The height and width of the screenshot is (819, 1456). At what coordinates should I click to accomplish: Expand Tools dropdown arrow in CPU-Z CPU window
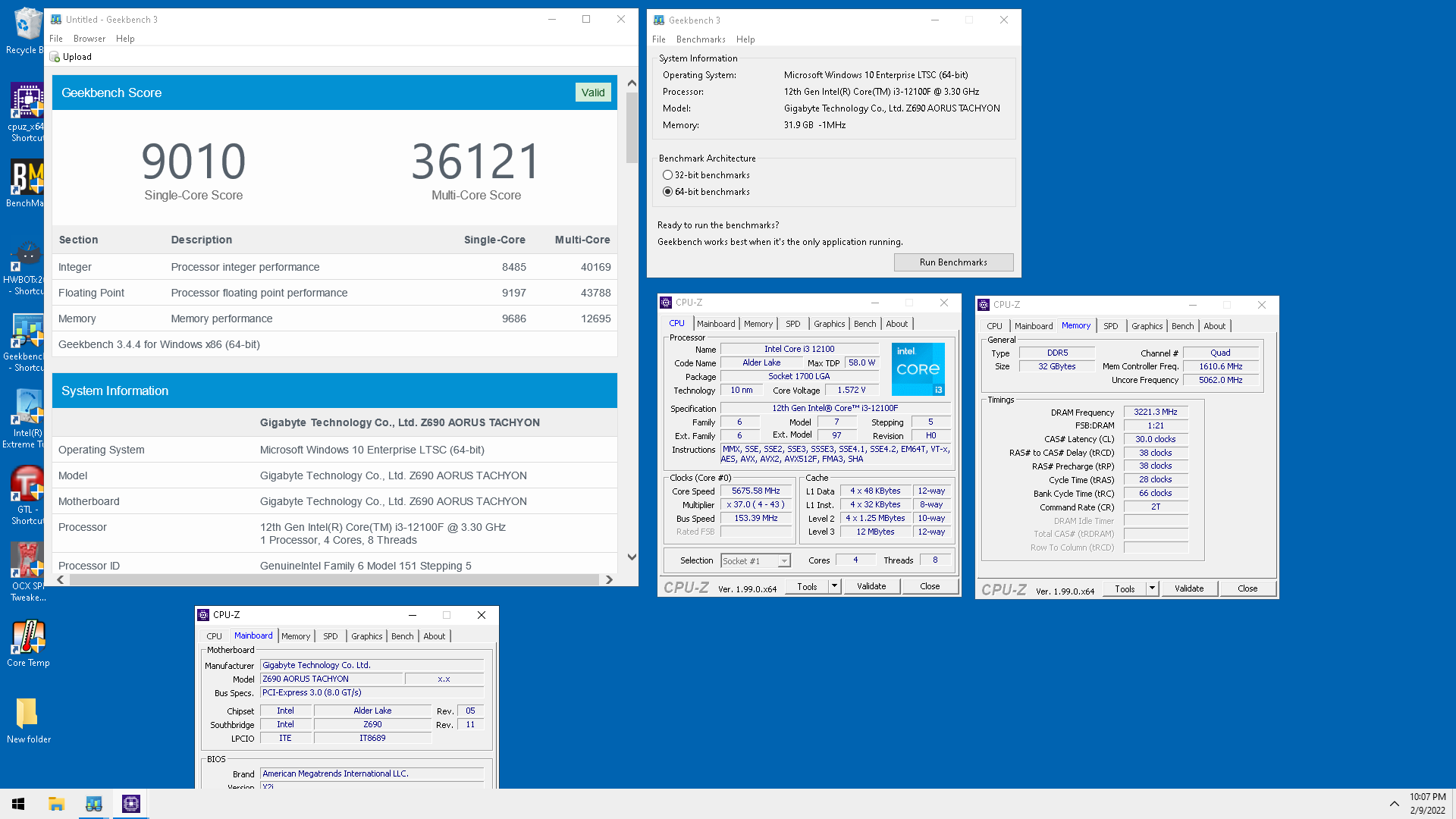coord(834,586)
